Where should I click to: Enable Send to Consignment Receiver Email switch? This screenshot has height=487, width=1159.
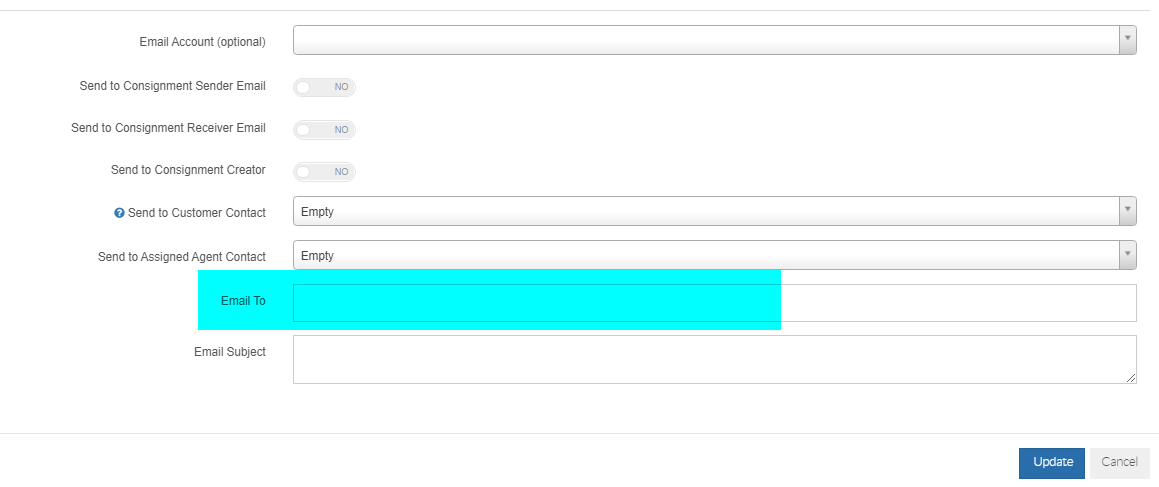tap(324, 129)
